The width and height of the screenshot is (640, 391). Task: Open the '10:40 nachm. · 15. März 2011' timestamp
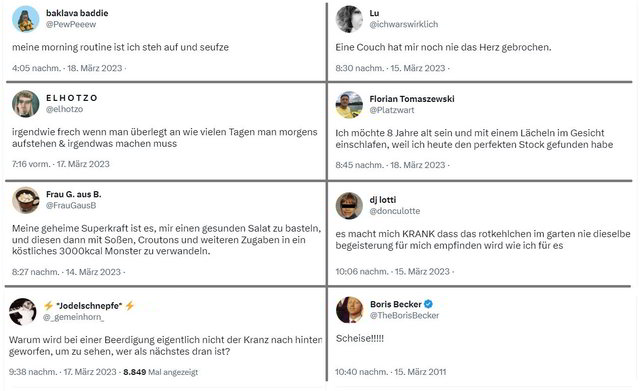391,372
